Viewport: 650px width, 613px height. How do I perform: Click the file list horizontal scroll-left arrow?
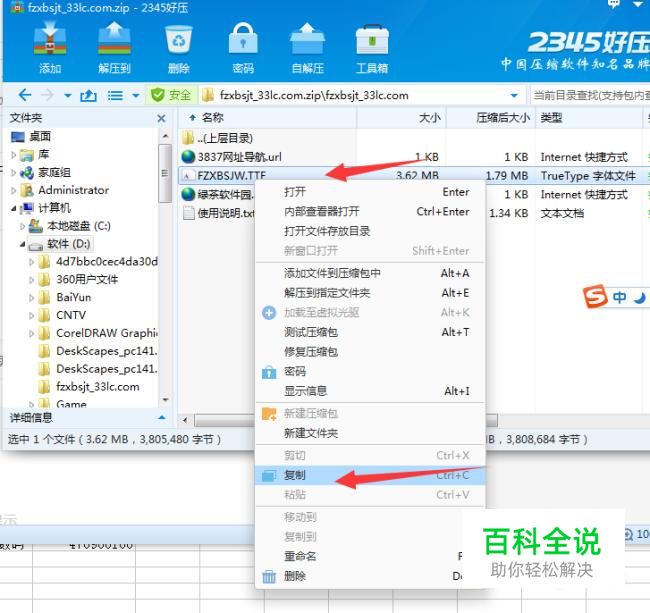(185, 420)
